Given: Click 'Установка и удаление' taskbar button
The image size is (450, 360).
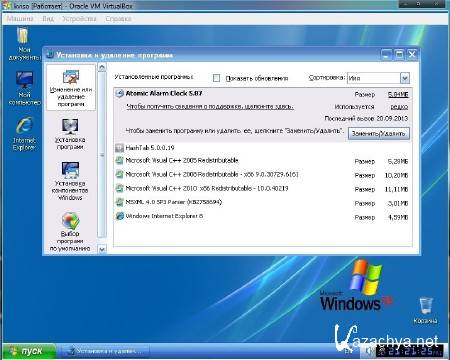Looking at the screenshot, I should (104, 351).
